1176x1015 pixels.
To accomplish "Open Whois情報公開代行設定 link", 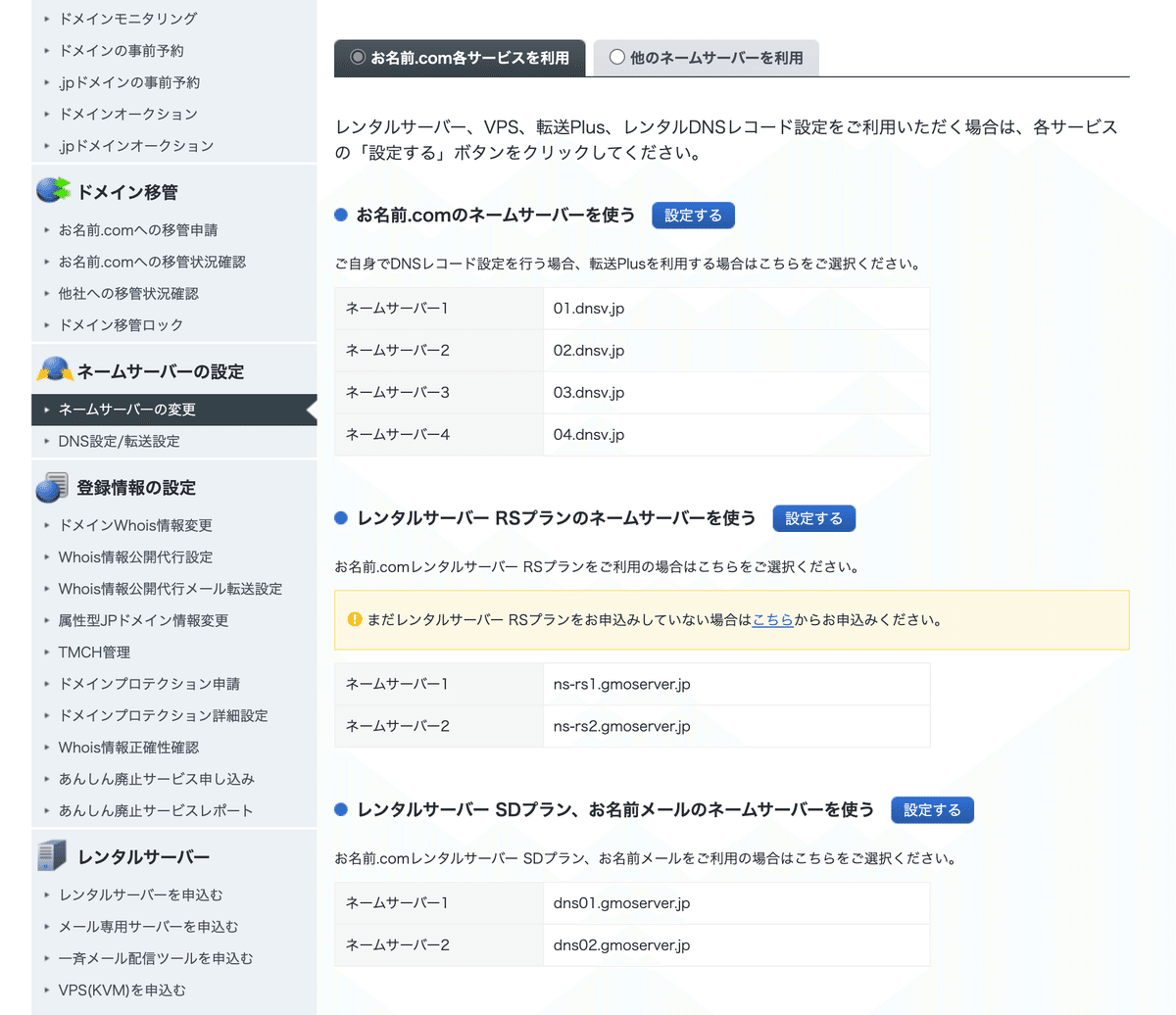I will click(x=135, y=556).
